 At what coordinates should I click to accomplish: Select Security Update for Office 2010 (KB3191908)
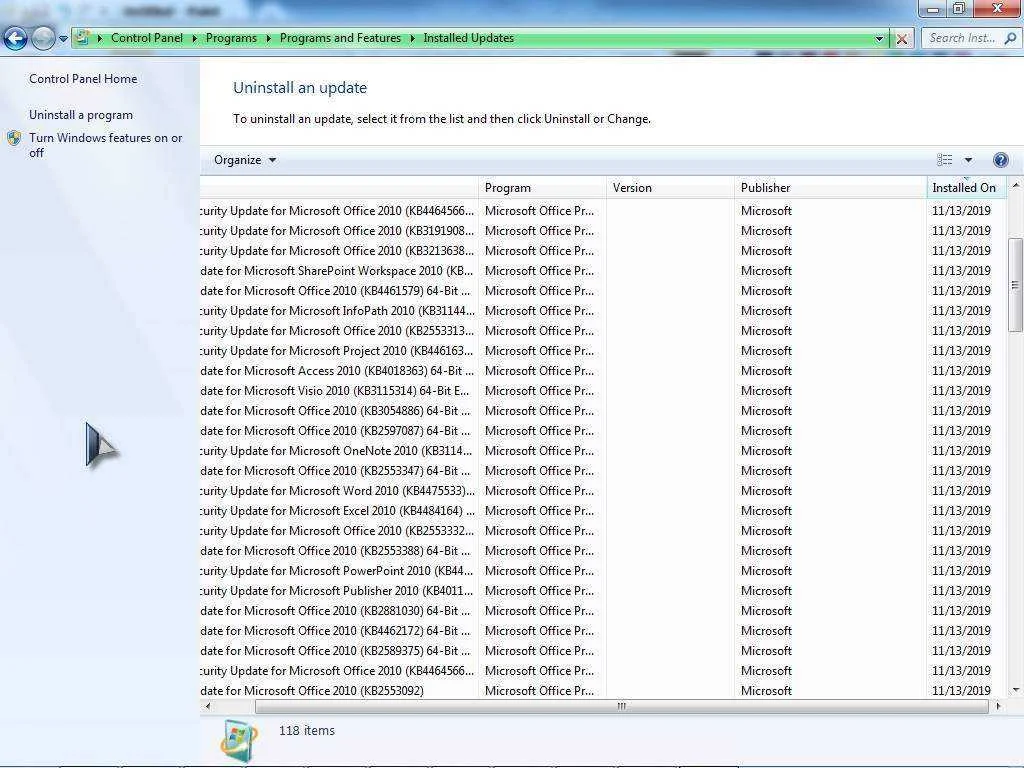(603, 231)
